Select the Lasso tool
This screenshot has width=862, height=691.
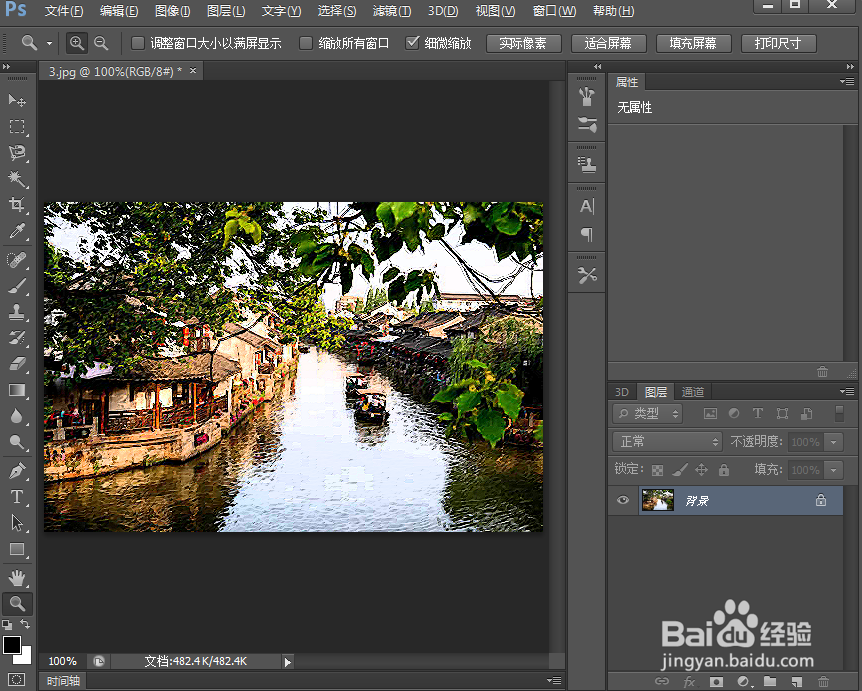(x=17, y=152)
